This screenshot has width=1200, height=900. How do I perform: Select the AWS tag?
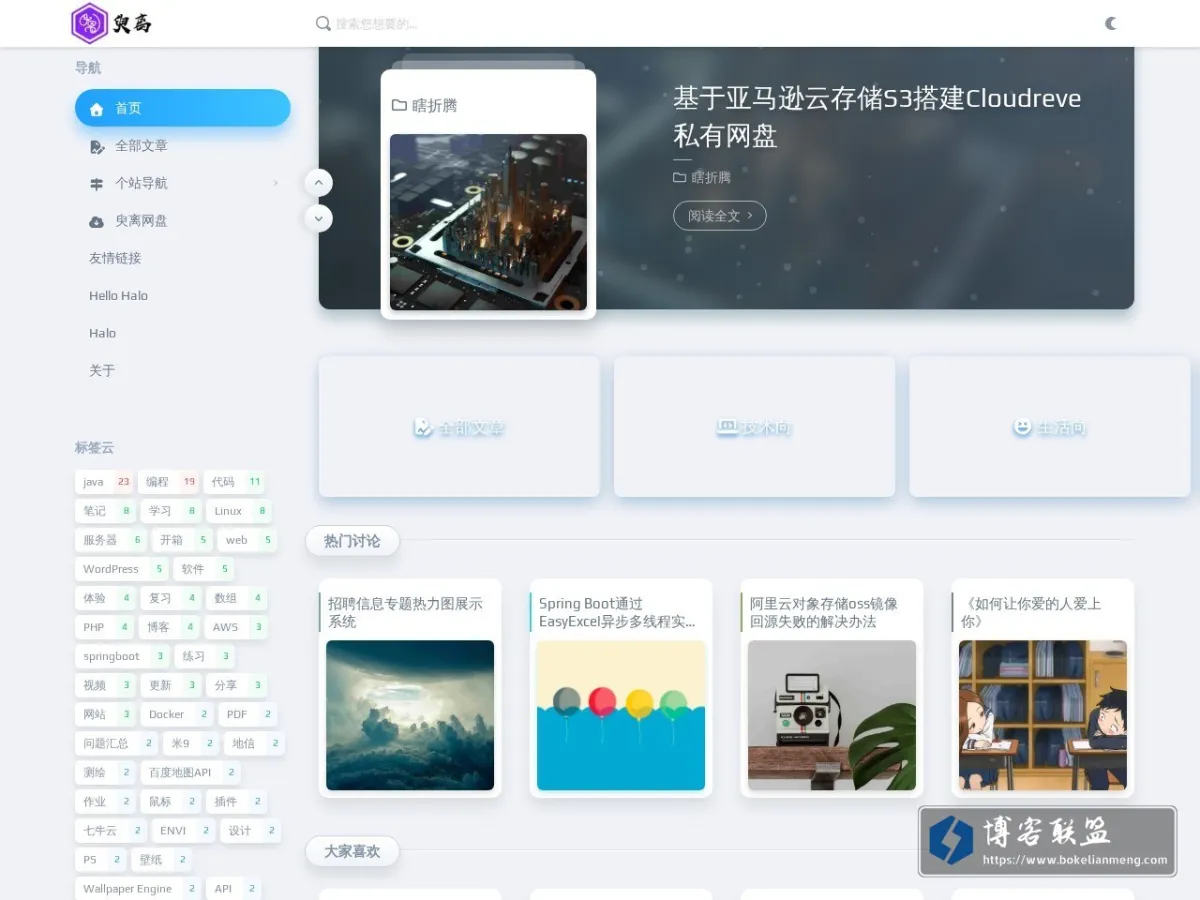[236, 627]
